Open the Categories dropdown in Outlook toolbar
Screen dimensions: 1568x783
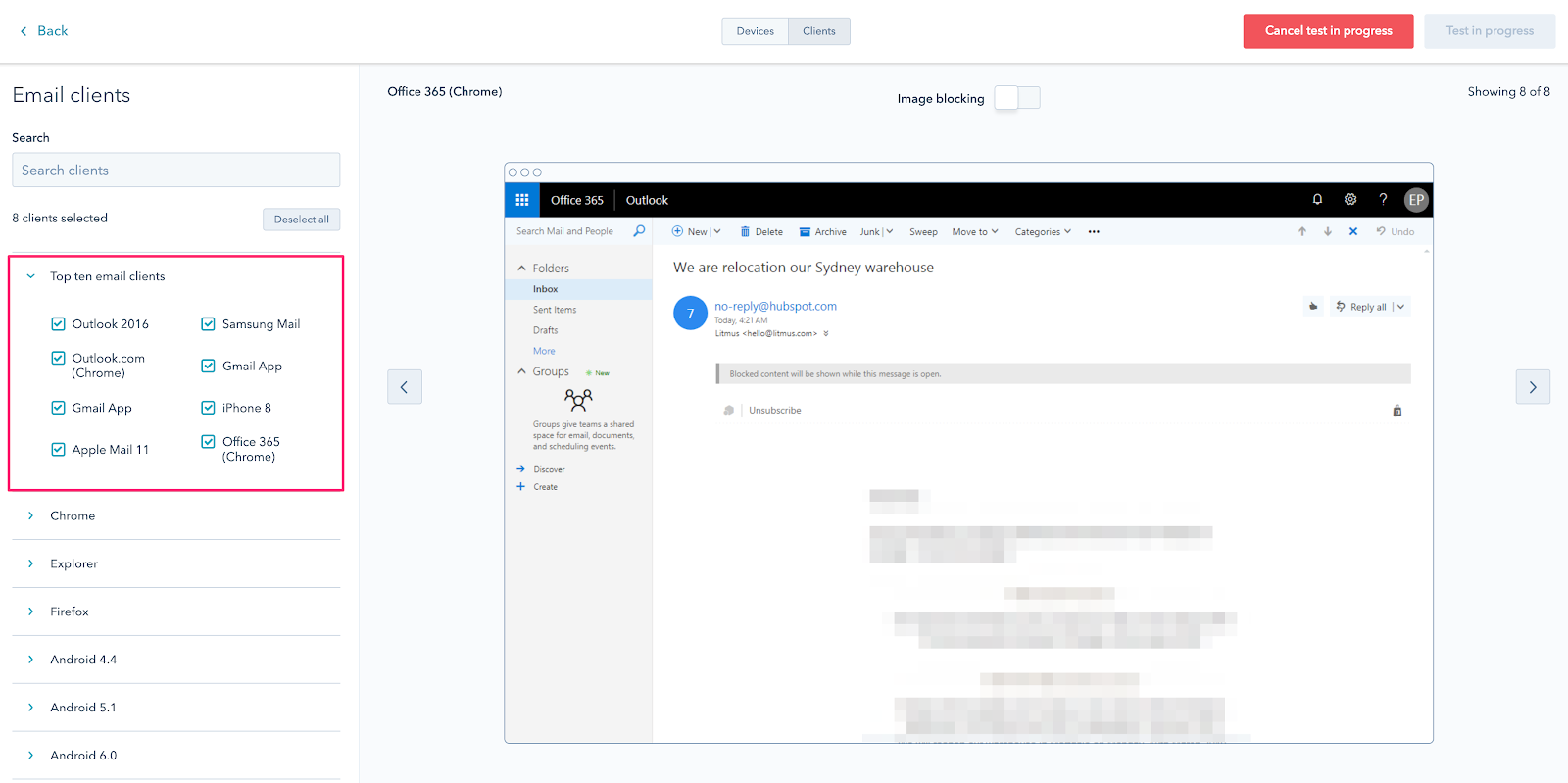pos(1043,232)
